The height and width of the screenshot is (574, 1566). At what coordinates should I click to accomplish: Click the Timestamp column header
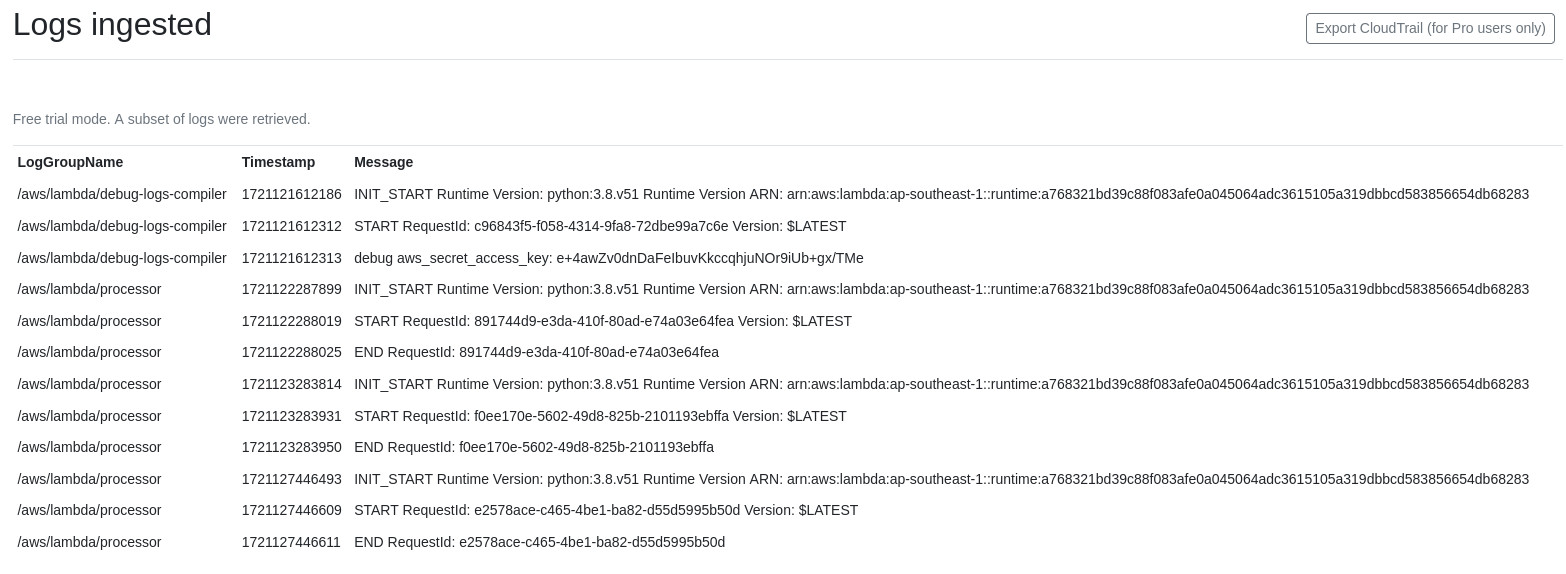point(278,162)
